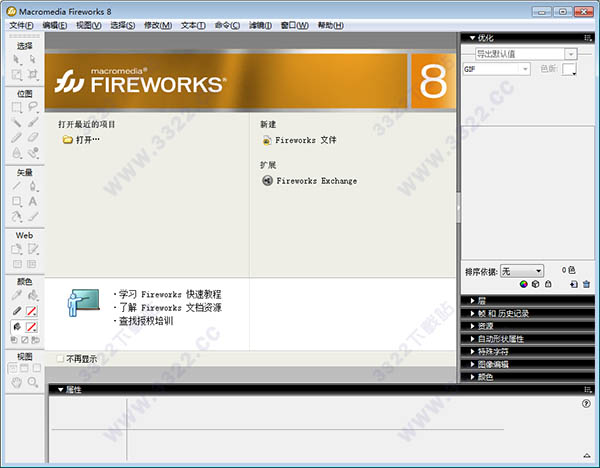Collapse the 优化 panel
Image resolution: width=600 pixels, height=468 pixels.
click(473, 38)
